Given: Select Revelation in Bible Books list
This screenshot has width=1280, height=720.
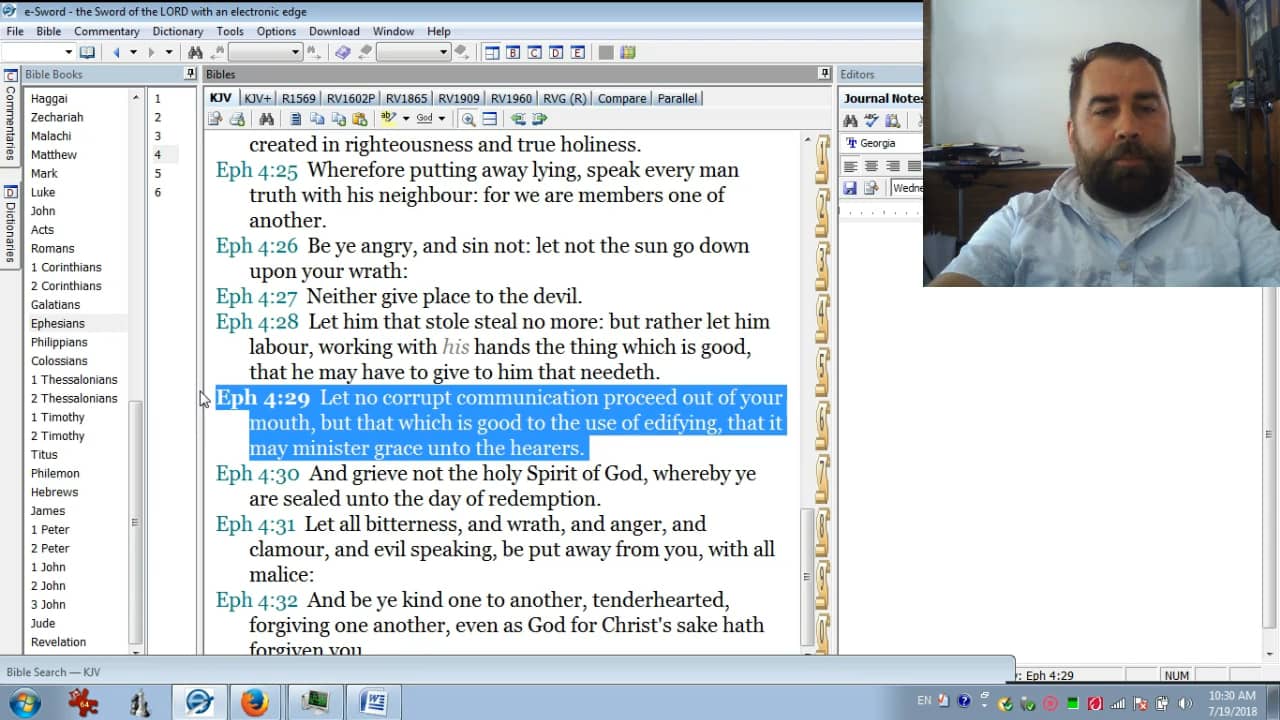Looking at the screenshot, I should 58,642.
